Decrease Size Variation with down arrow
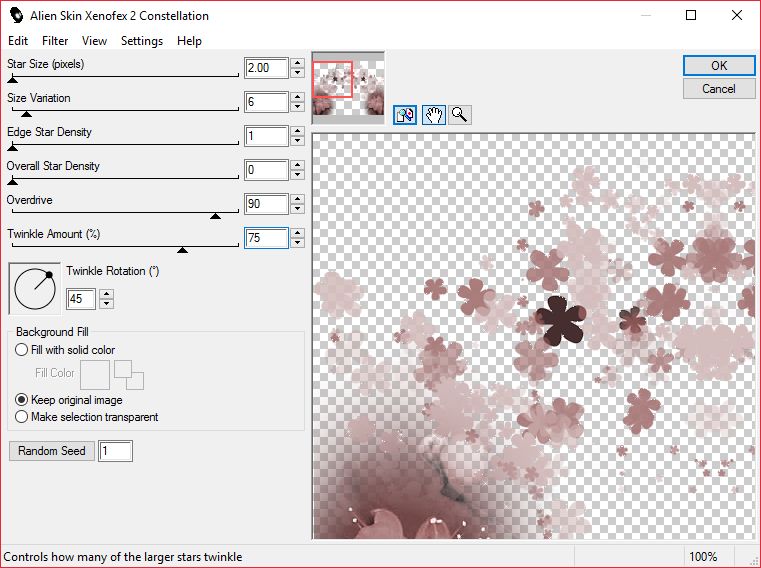 pyautogui.click(x=298, y=107)
